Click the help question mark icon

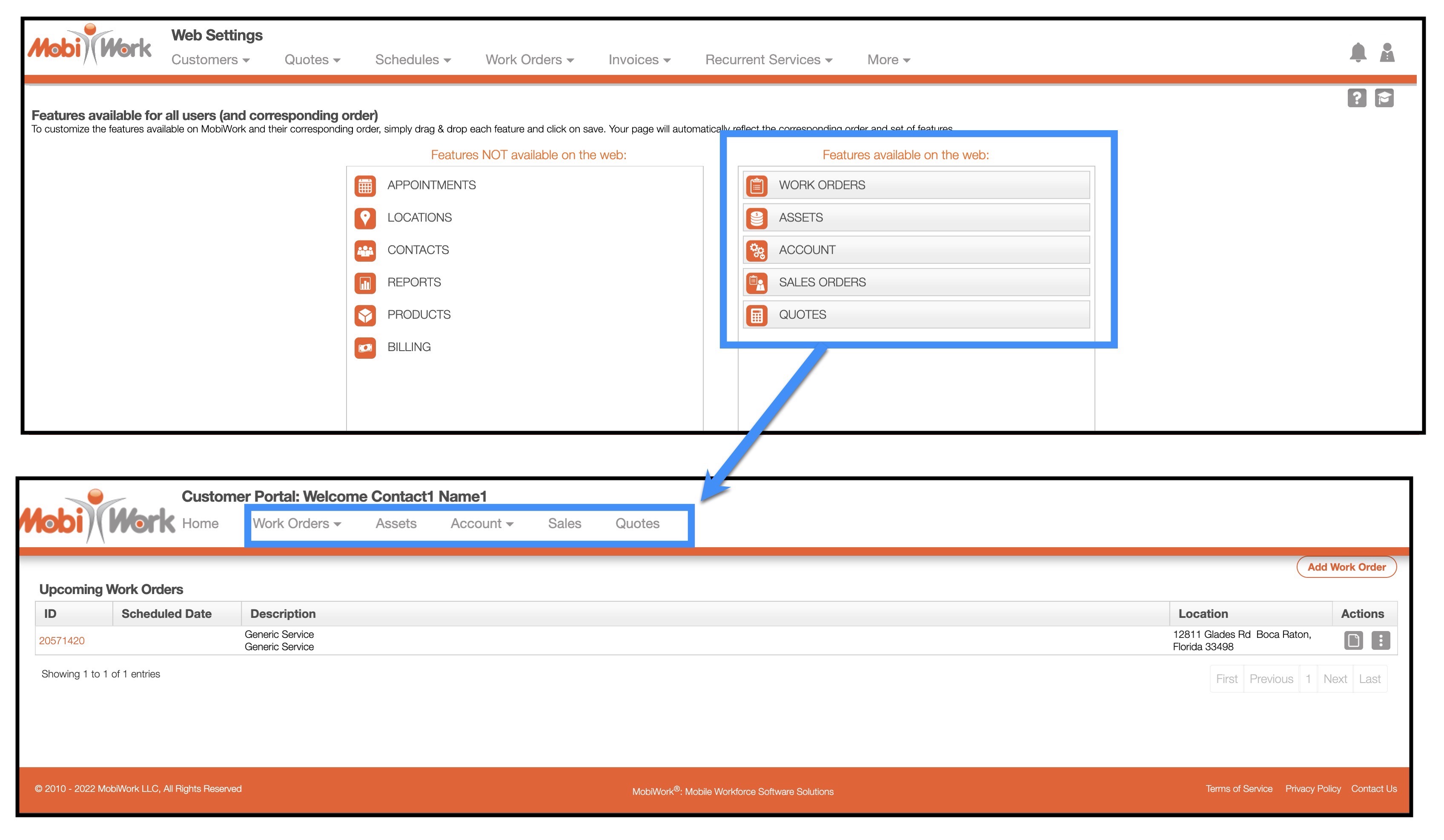(1356, 98)
